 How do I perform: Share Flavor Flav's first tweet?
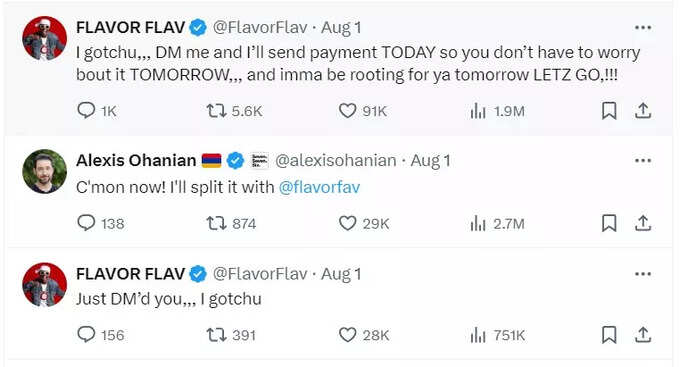(643, 111)
